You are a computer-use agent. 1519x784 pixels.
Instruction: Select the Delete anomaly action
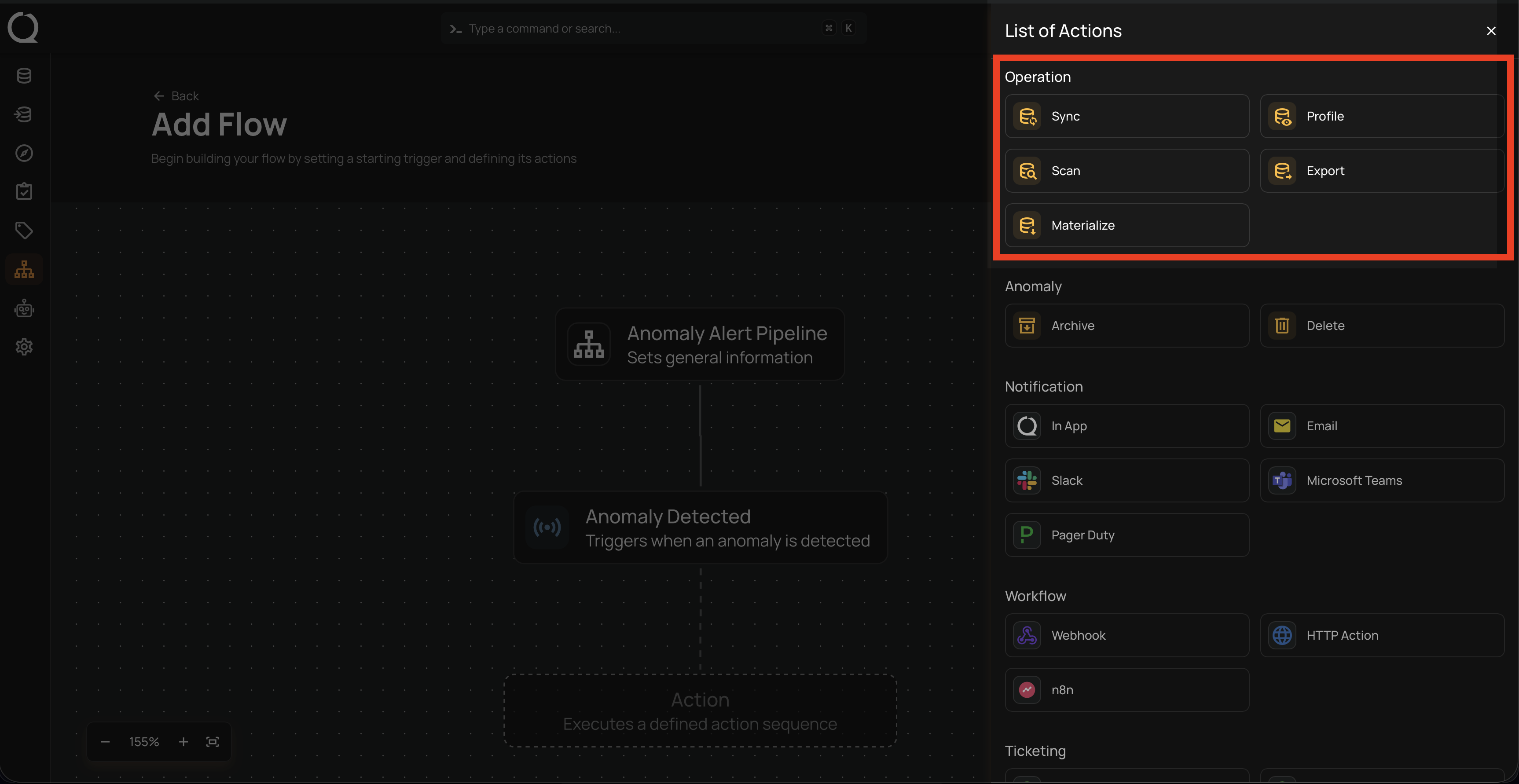pyautogui.click(x=1381, y=326)
